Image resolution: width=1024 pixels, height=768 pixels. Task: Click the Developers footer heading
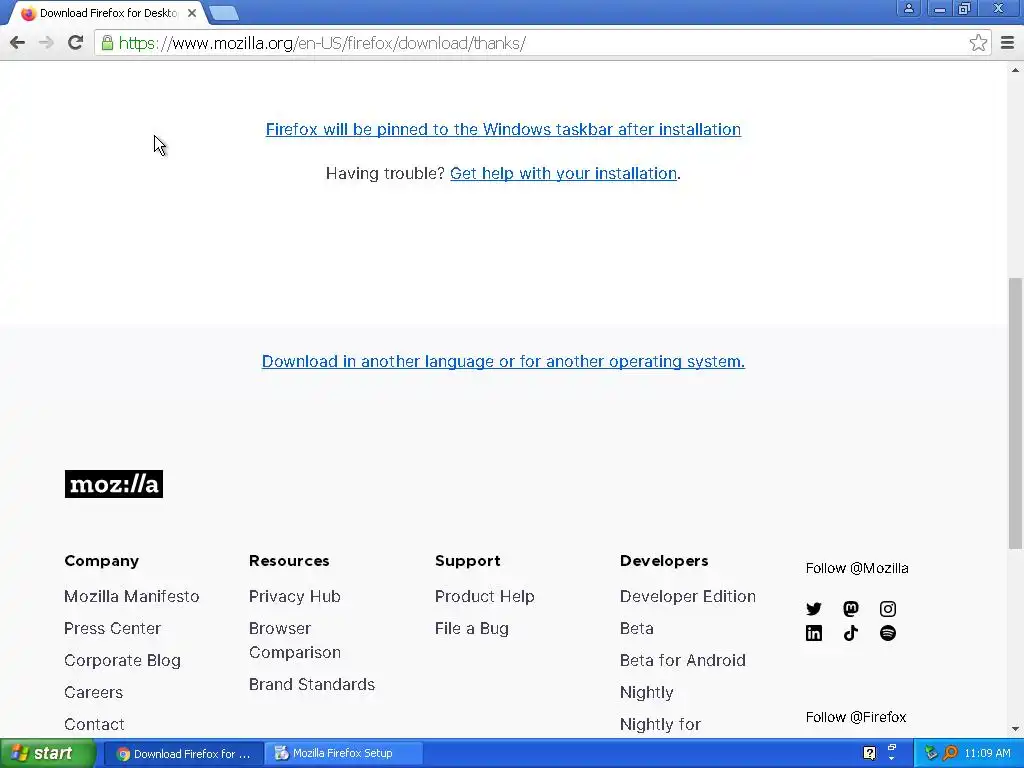point(664,561)
